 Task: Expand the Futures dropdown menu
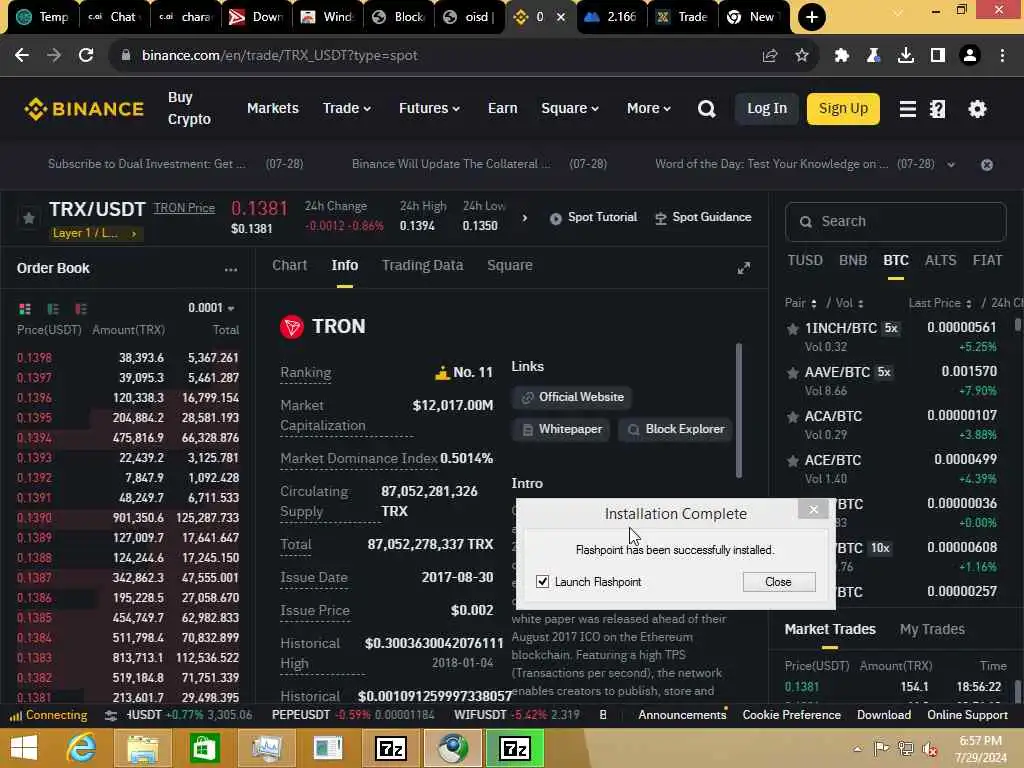[429, 108]
